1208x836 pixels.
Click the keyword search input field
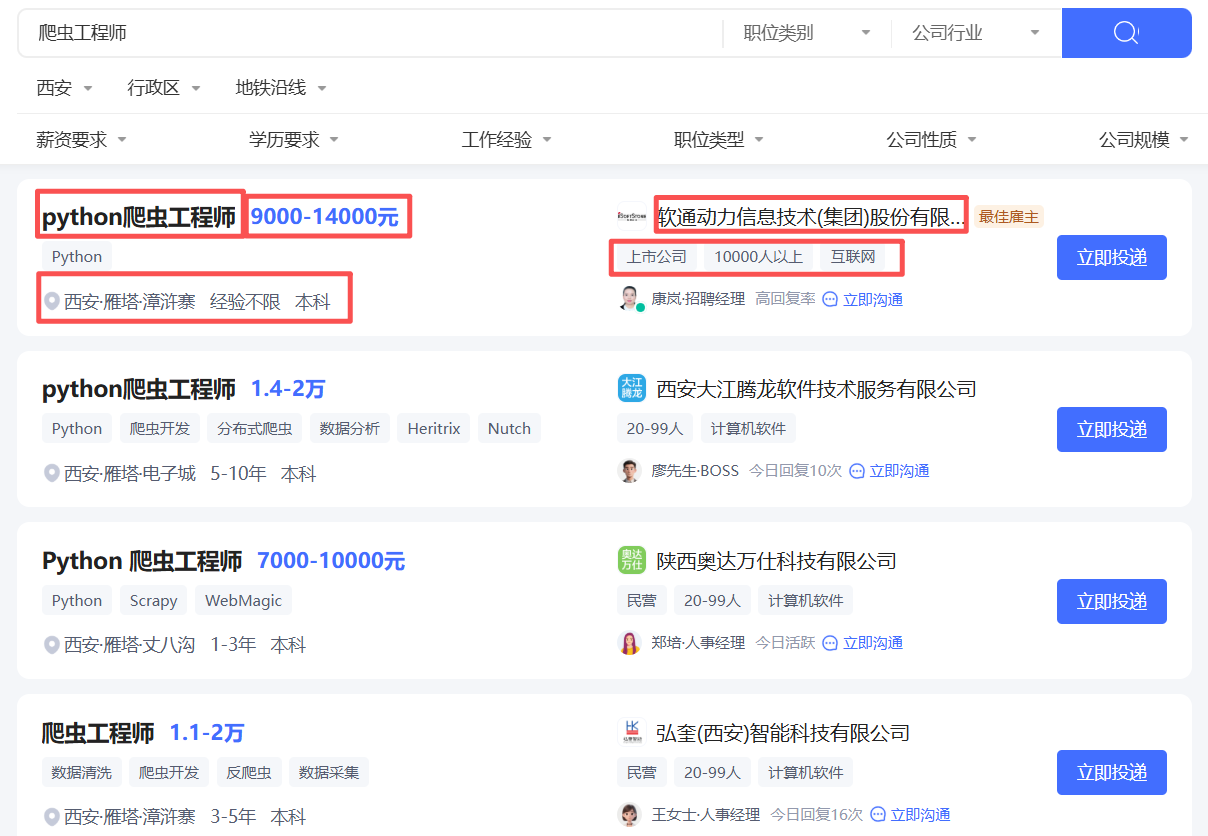[350, 33]
